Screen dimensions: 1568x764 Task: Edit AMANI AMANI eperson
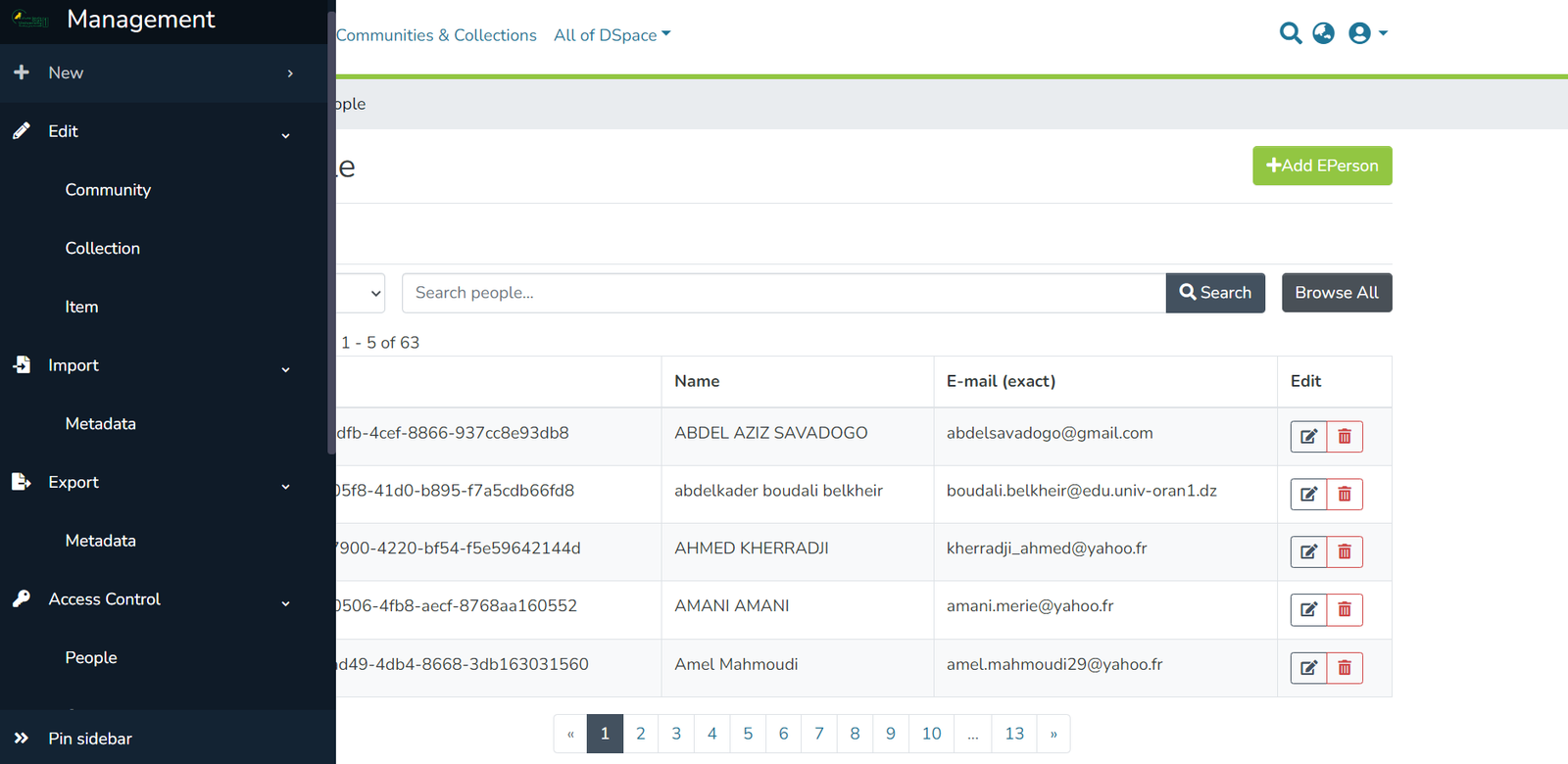[1308, 610]
